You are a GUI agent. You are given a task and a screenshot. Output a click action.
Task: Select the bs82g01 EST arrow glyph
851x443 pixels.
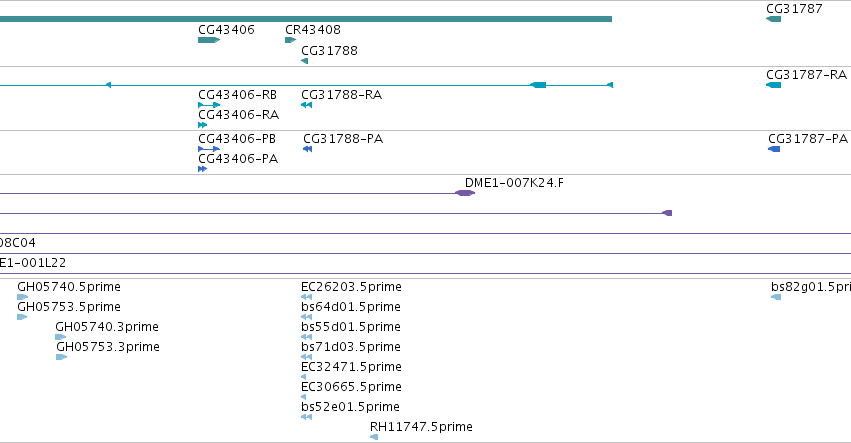point(776,297)
